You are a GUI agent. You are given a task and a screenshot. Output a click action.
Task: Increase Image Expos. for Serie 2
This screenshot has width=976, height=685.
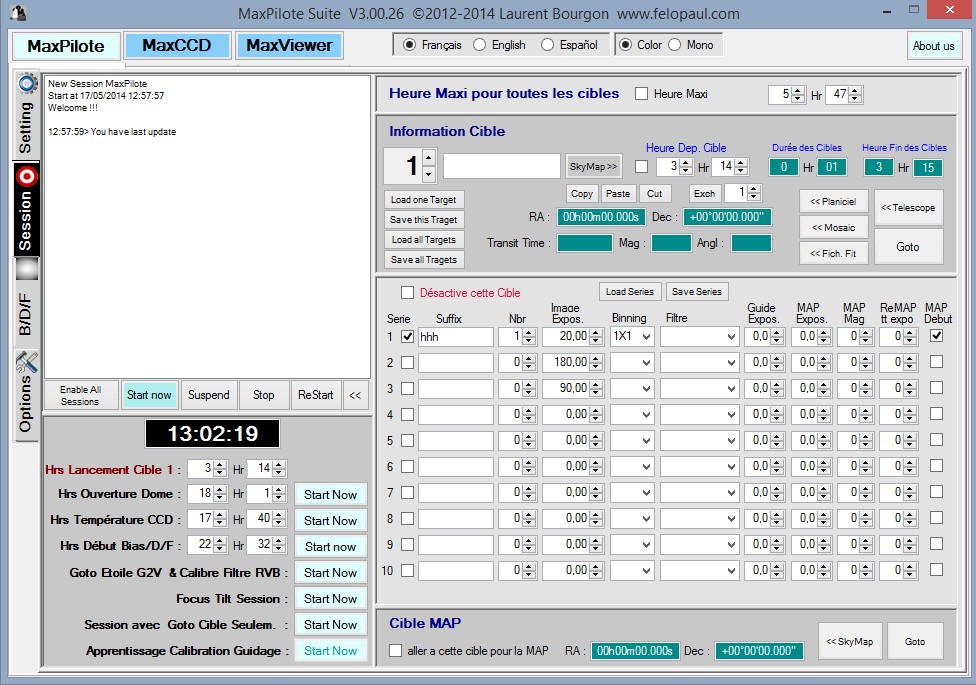596,359
